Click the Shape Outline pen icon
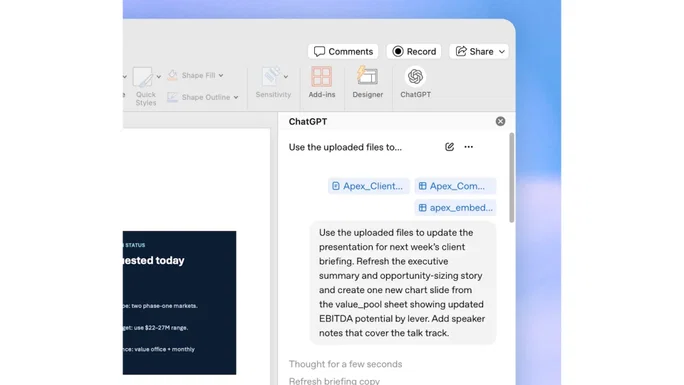684x385 pixels. [x=172, y=97]
